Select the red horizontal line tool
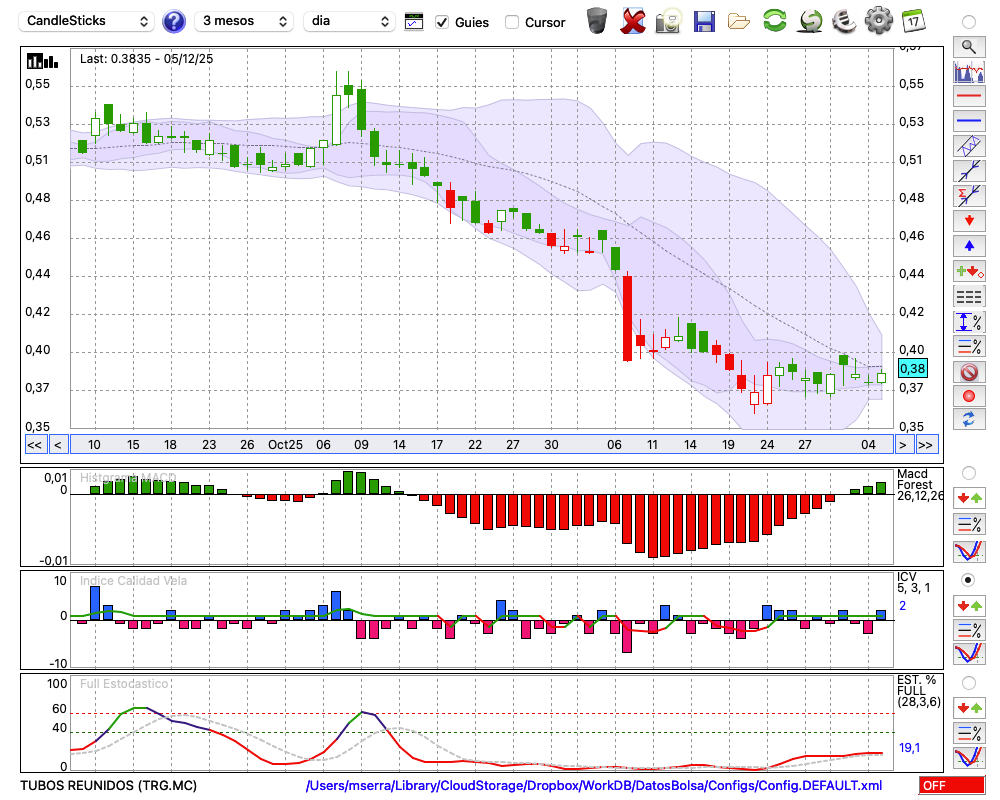This screenshot has width=1000, height=800. [x=968, y=97]
